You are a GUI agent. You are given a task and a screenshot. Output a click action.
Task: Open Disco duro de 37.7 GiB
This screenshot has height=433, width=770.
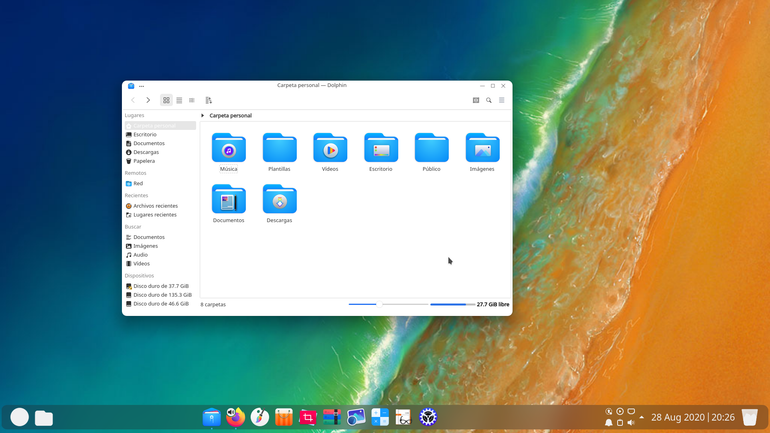160,286
